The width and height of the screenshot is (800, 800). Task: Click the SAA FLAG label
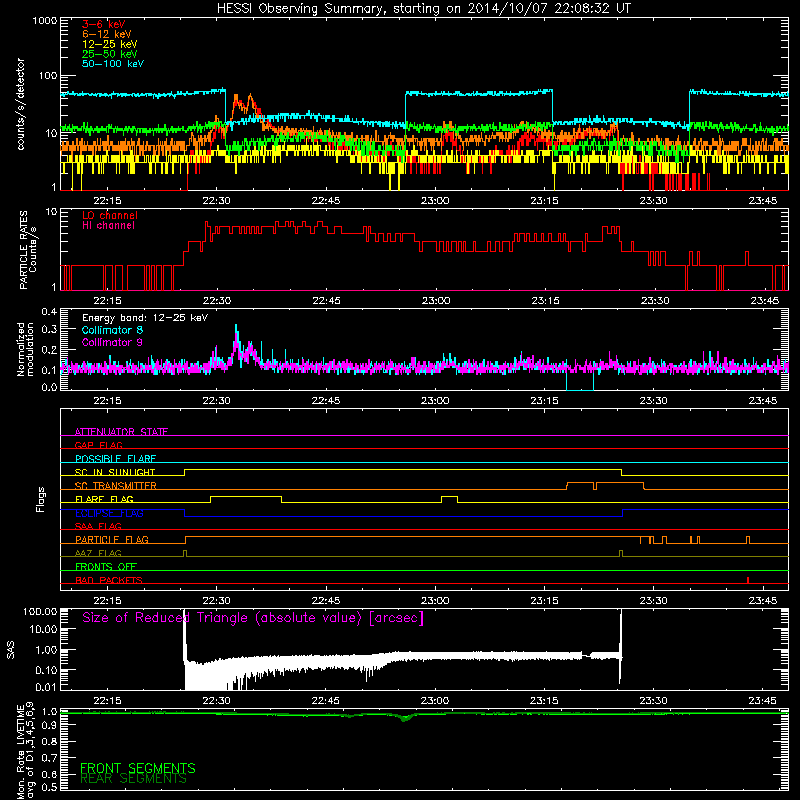[98, 526]
